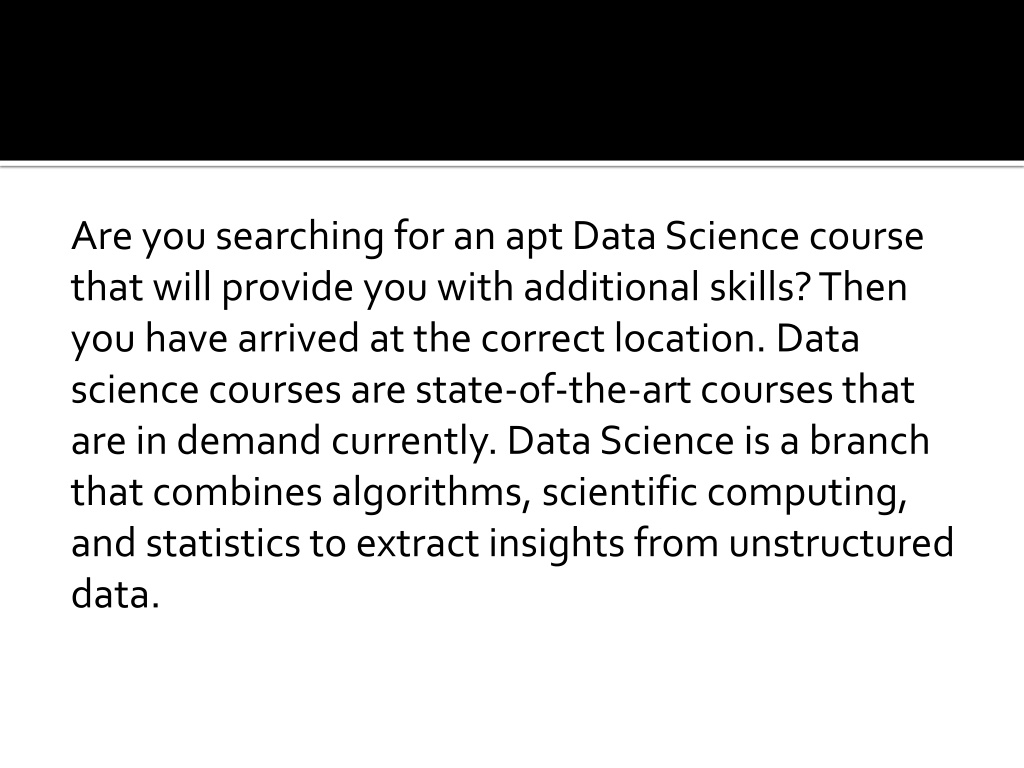Viewport: 1024px width, 768px height.
Task: Select the hyphenated term "state-of-the-art"
Action: tap(552, 391)
